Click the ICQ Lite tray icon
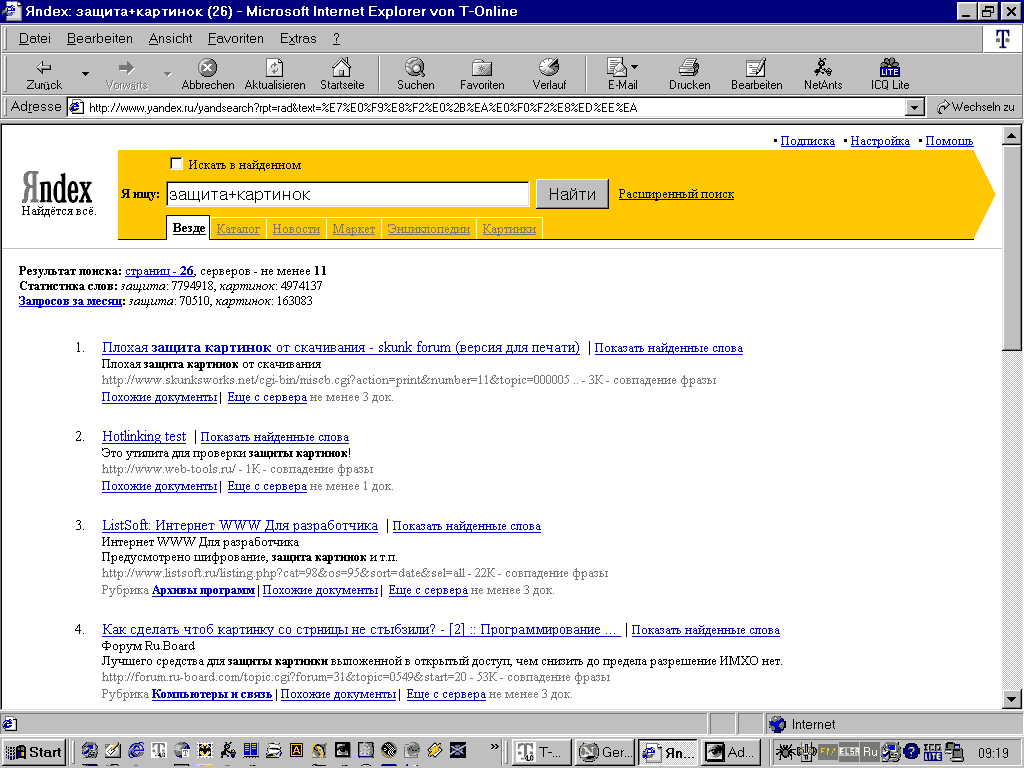Image resolution: width=1024 pixels, height=768 pixels. [933, 752]
